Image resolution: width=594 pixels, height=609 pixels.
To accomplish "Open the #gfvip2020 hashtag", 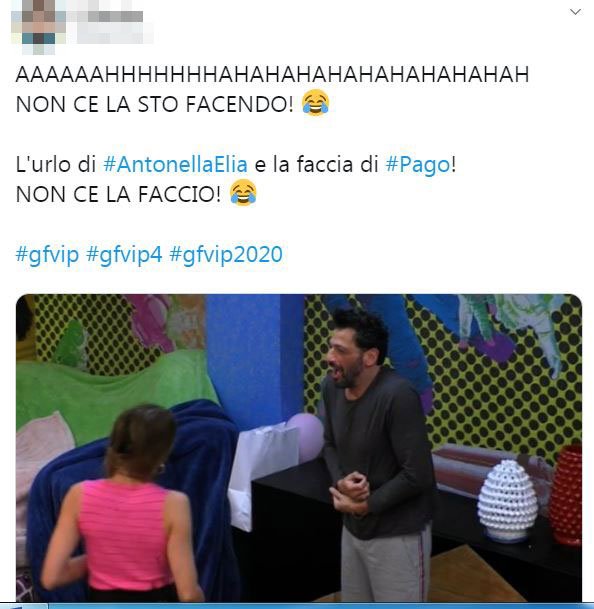I will click(226, 254).
